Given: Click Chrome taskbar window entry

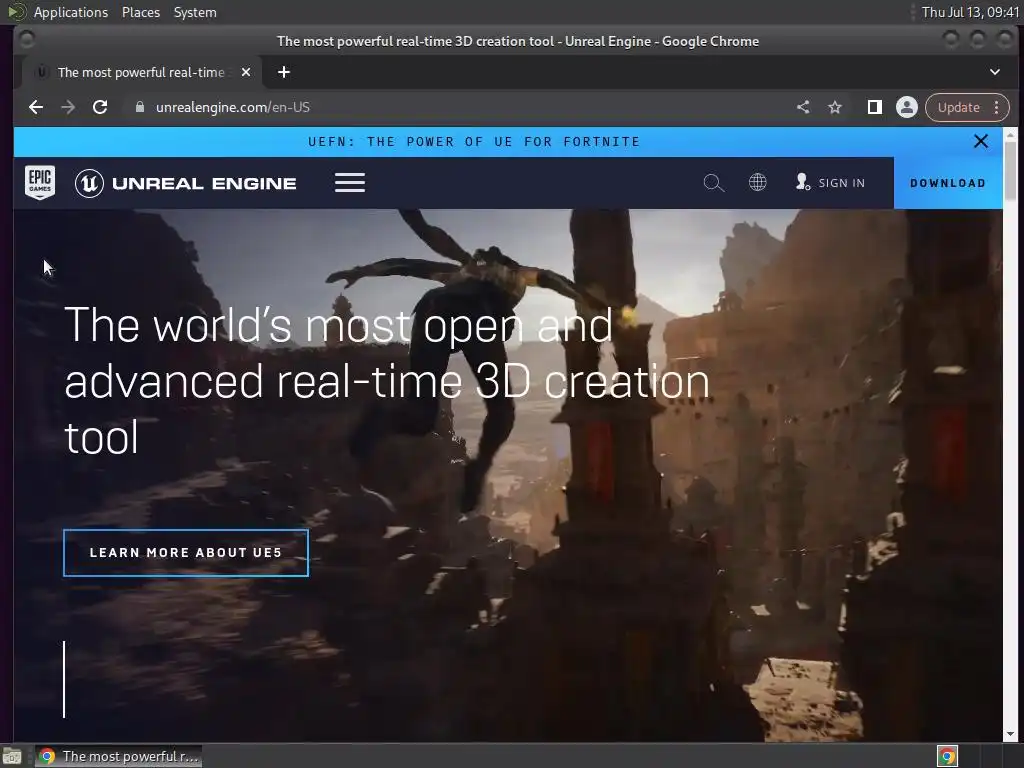Looking at the screenshot, I should click(x=118, y=756).
